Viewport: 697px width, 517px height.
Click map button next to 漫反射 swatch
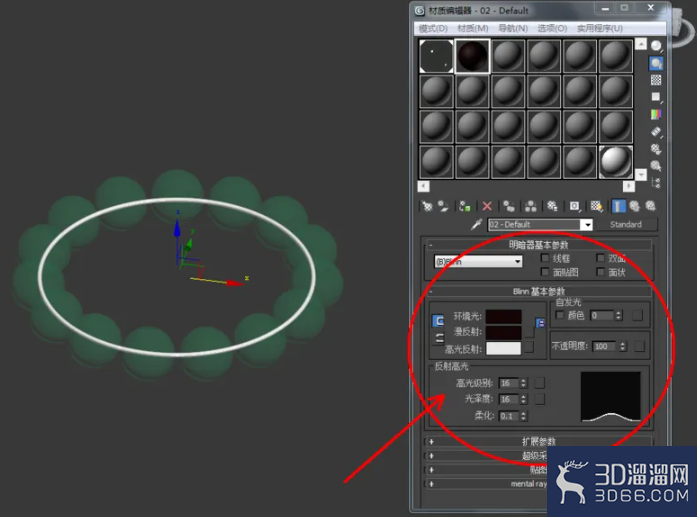point(529,332)
